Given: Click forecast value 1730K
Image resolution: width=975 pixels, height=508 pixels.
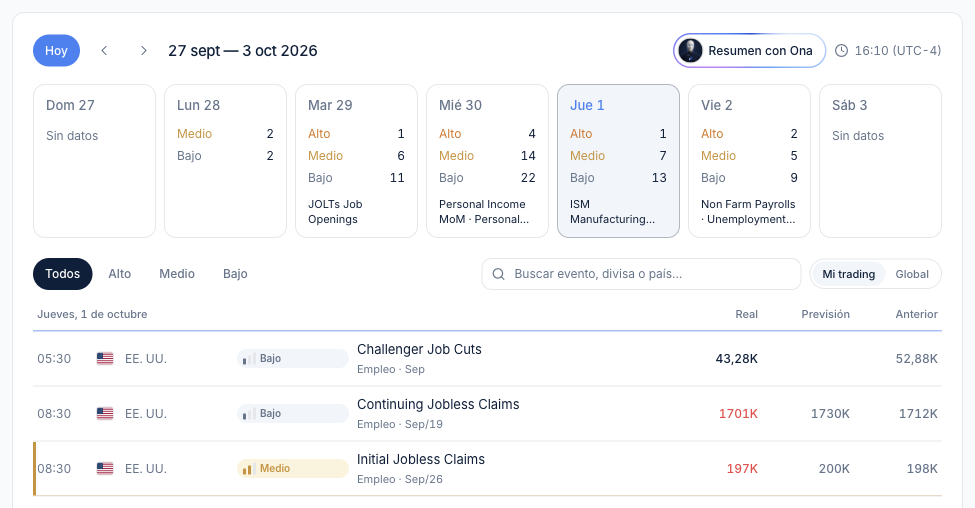Looking at the screenshot, I should coord(830,413).
